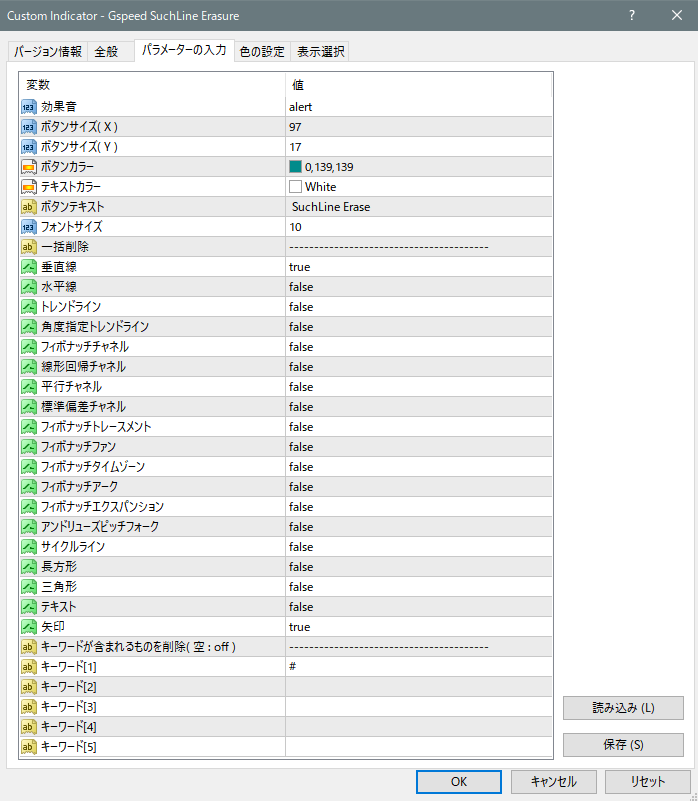The height and width of the screenshot is (801, 698).
Task: Open the ボタンカラー 0,139,139 value dropdown
Action: point(418,167)
